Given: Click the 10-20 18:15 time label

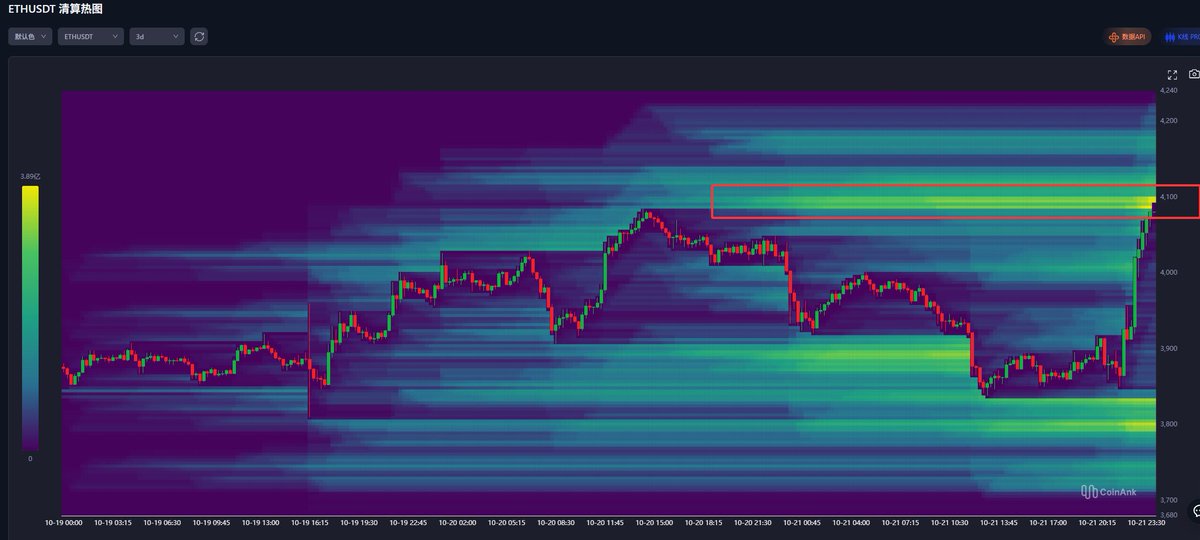Looking at the screenshot, I should (x=704, y=522).
